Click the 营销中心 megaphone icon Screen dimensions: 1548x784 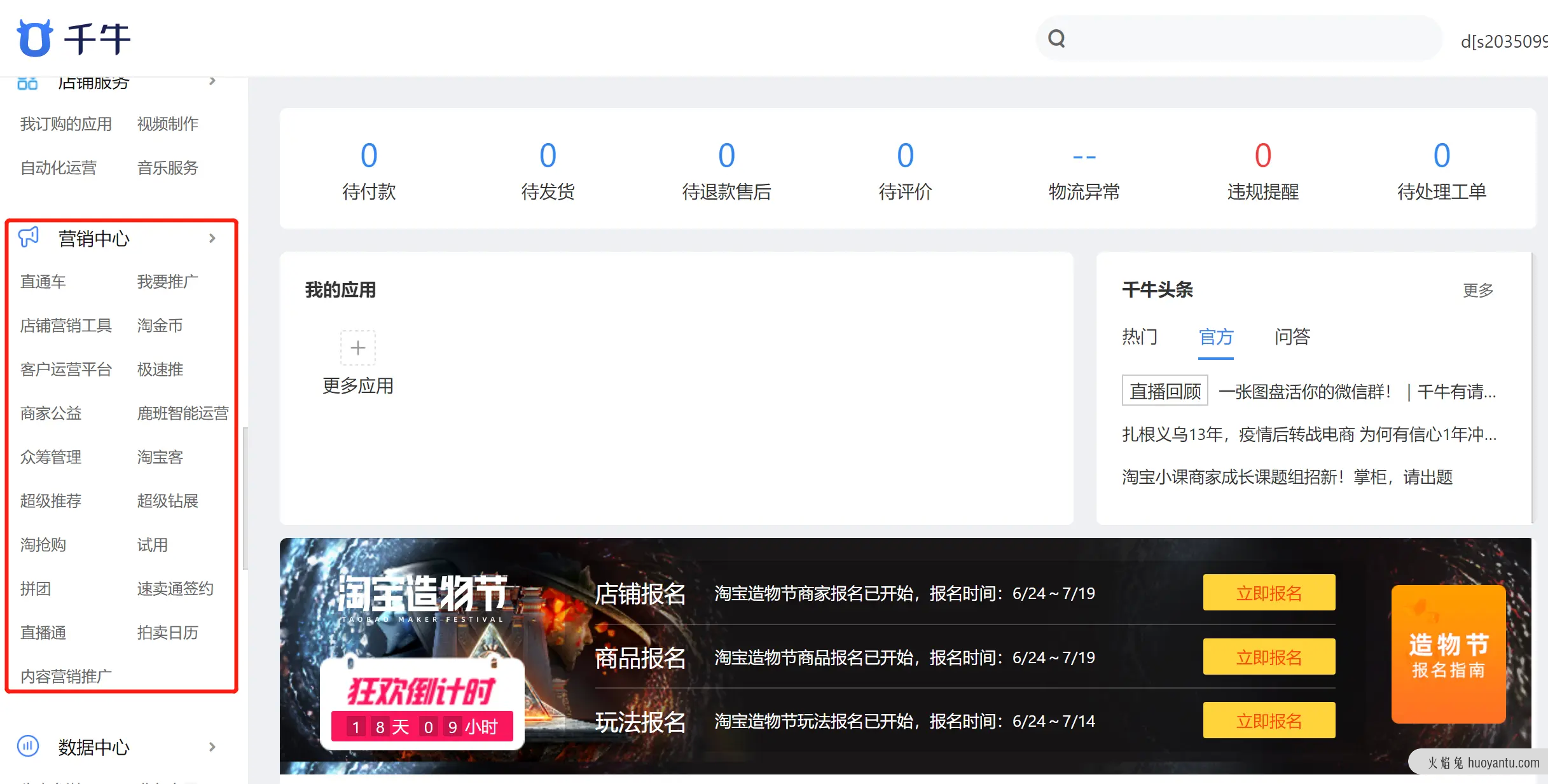tap(29, 237)
